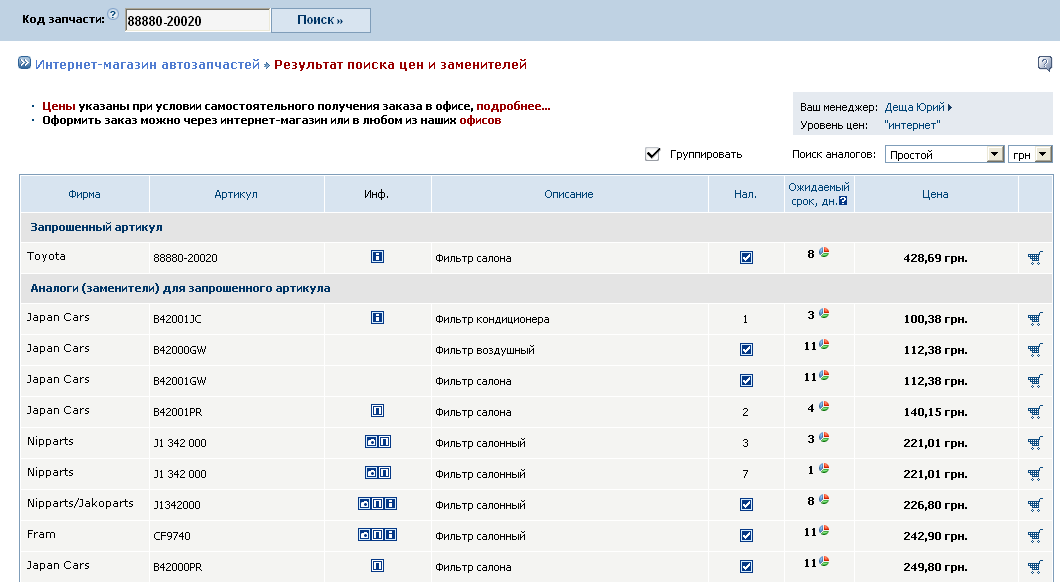
Task: Sort table by Цена column header
Action: pyautogui.click(x=936, y=194)
